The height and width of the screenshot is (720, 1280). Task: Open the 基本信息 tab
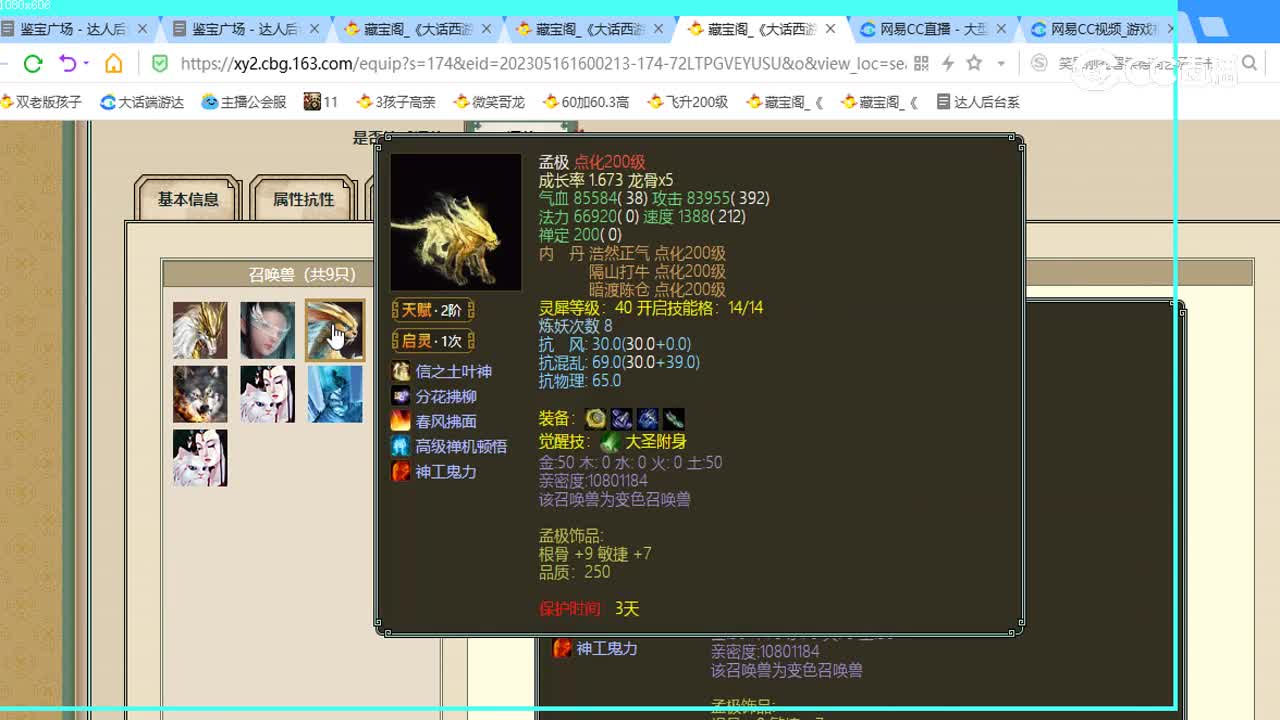188,199
